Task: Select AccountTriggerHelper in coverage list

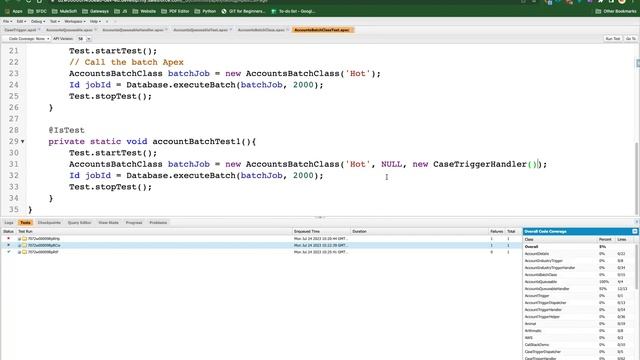Action: (x=542, y=317)
